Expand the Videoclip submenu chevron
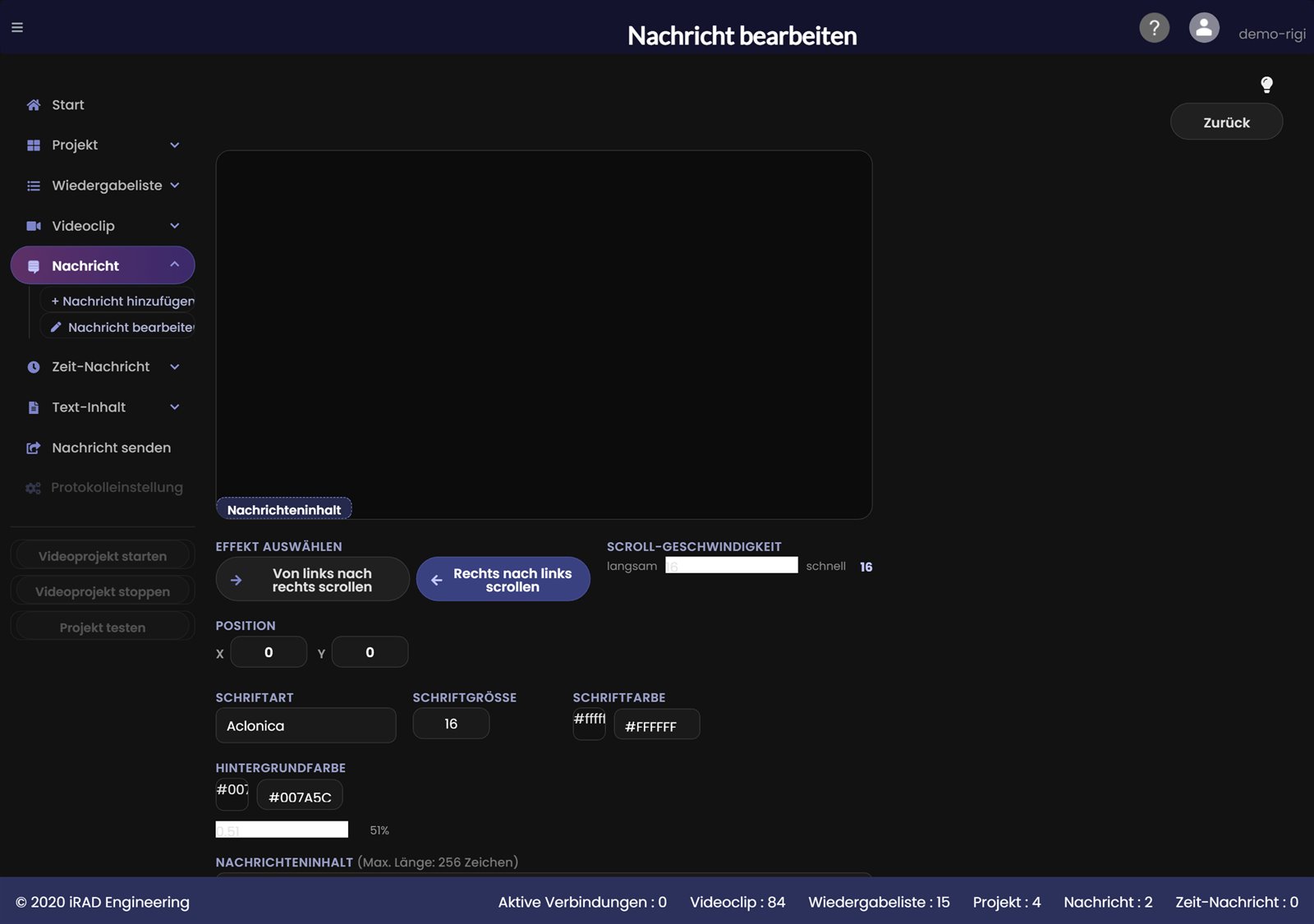The width and height of the screenshot is (1314, 924). [174, 226]
